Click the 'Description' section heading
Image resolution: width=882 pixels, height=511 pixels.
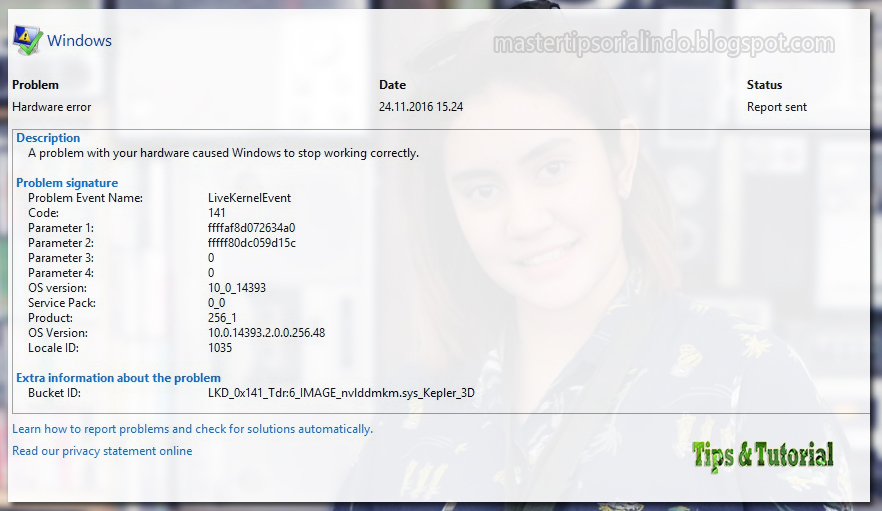pos(48,138)
